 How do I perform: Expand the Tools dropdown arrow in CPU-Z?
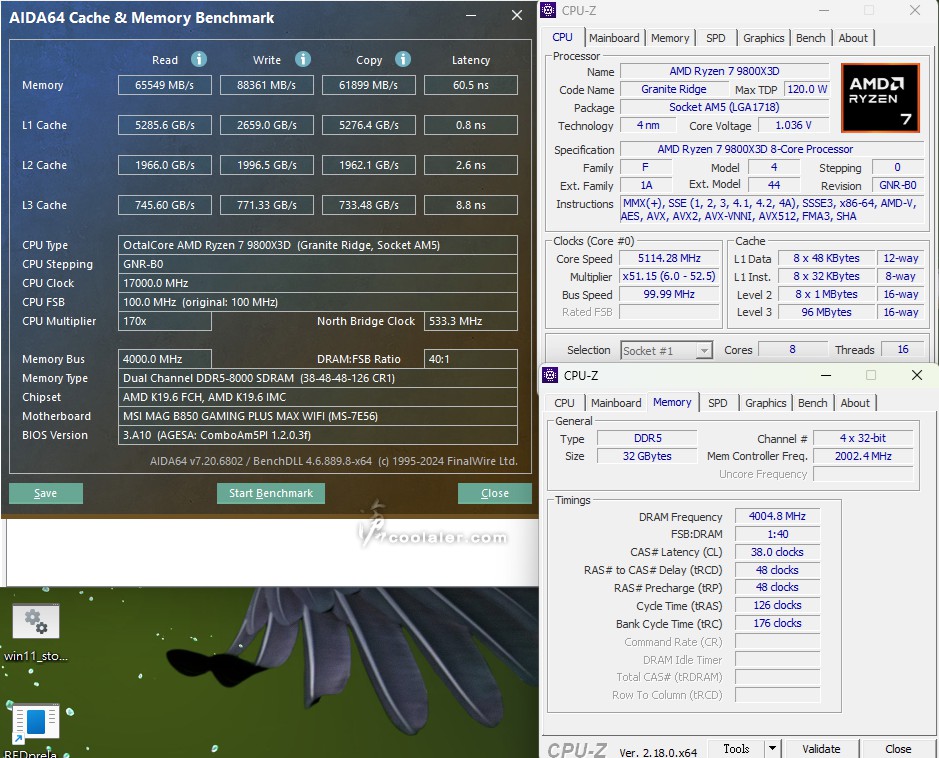772,748
